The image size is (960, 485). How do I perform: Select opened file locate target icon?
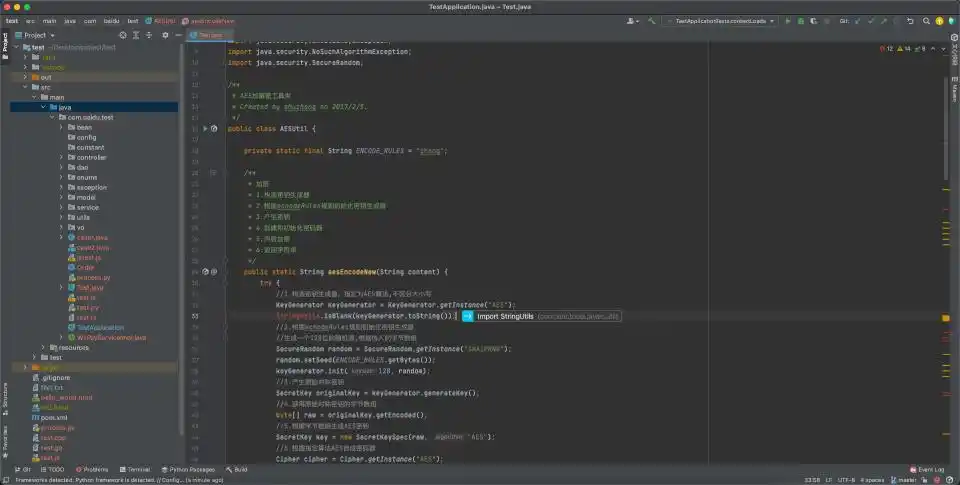pos(125,35)
